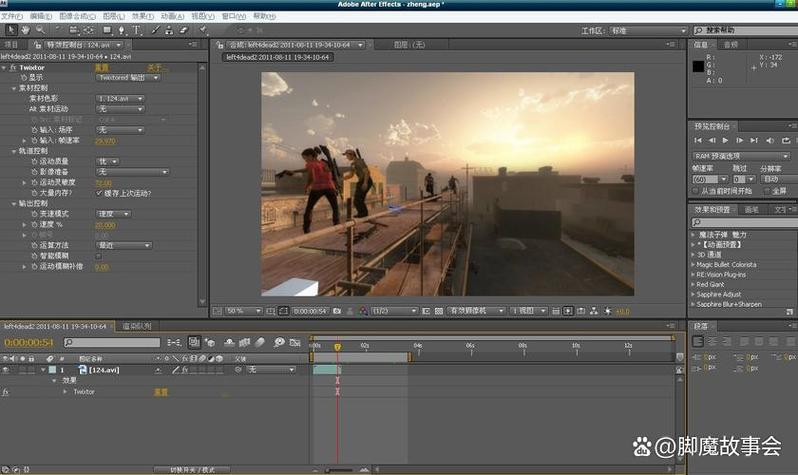The height and width of the screenshot is (475, 798).
Task: Toggle the fx switch beside Twixtor effect header
Action: click(13, 67)
